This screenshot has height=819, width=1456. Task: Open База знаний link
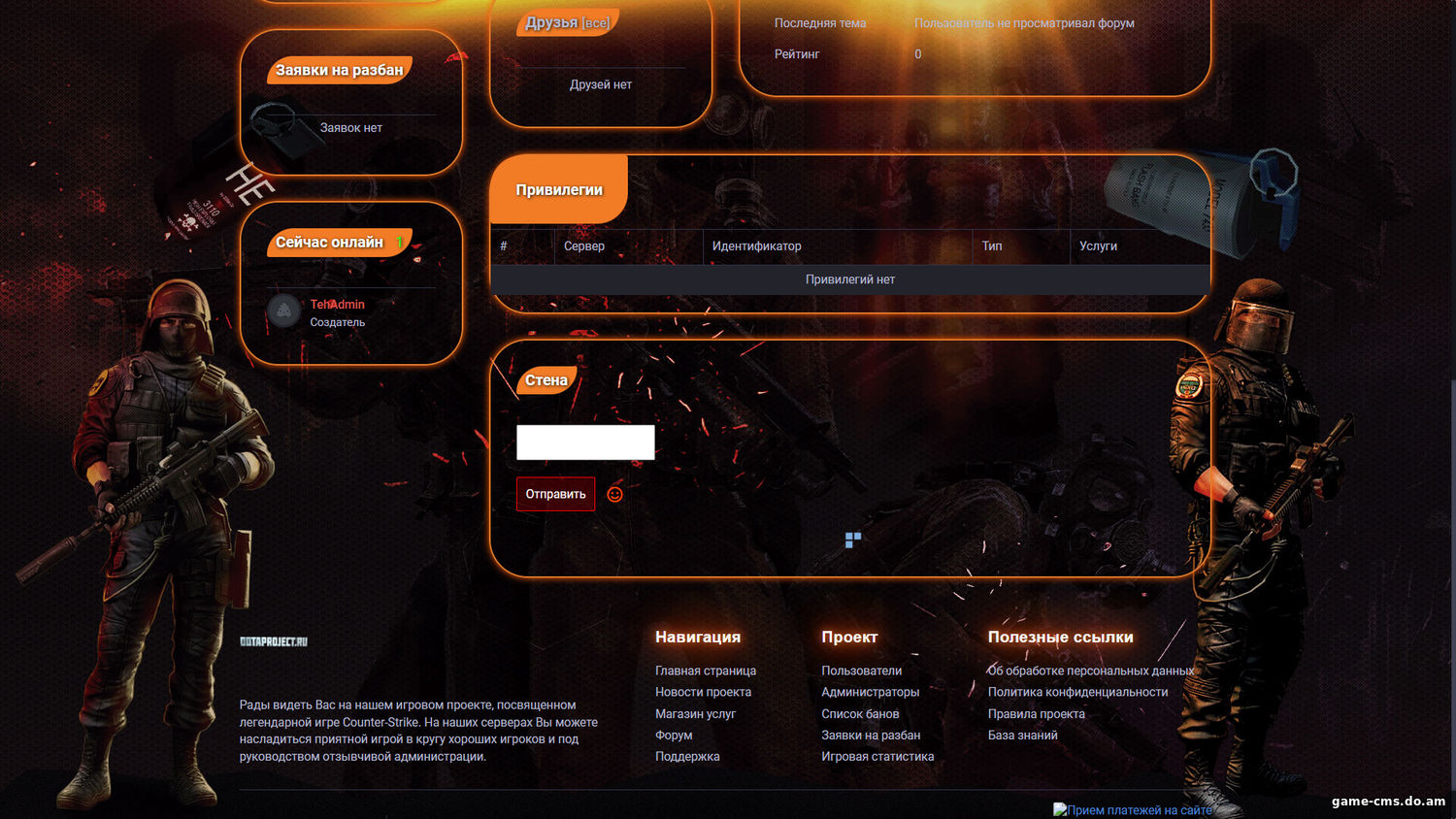(x=1022, y=735)
